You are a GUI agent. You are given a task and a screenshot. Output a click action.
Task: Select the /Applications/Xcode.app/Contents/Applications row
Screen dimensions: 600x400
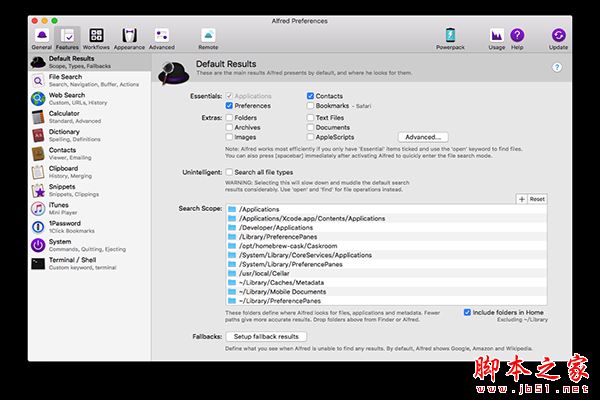(x=386, y=219)
